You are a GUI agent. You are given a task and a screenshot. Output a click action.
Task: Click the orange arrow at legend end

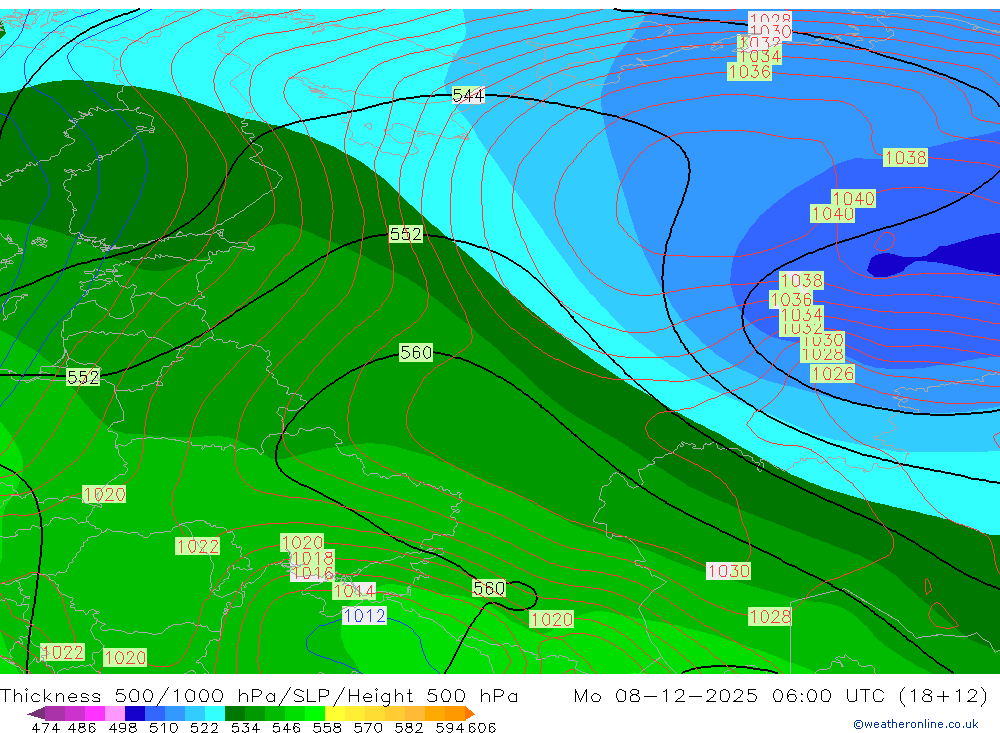(469, 713)
